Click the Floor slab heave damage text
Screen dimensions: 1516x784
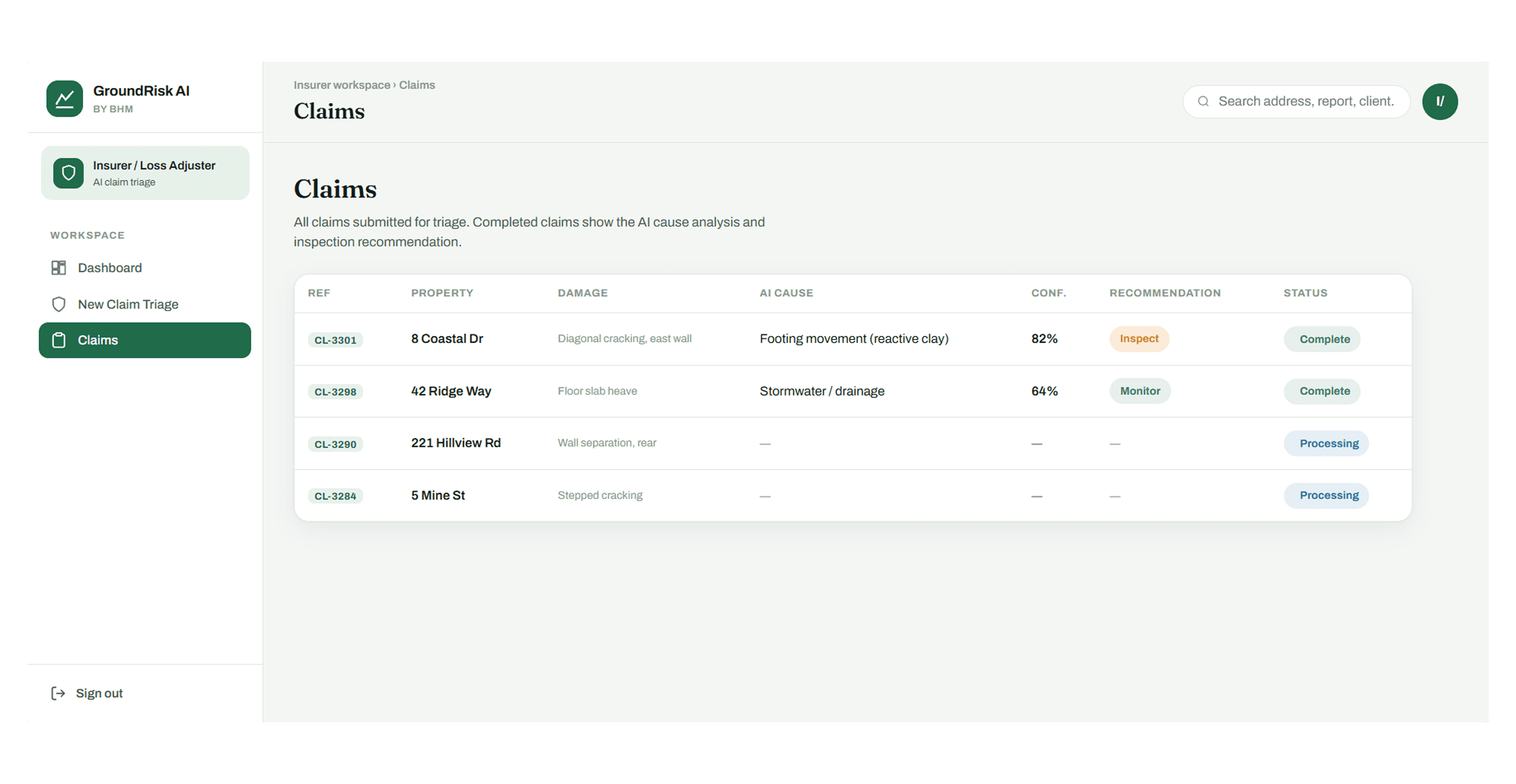click(598, 391)
